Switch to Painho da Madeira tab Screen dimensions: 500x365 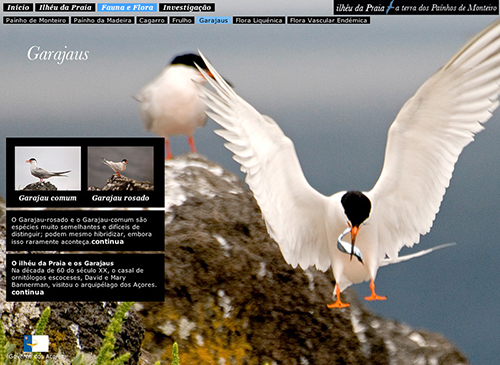(x=103, y=20)
